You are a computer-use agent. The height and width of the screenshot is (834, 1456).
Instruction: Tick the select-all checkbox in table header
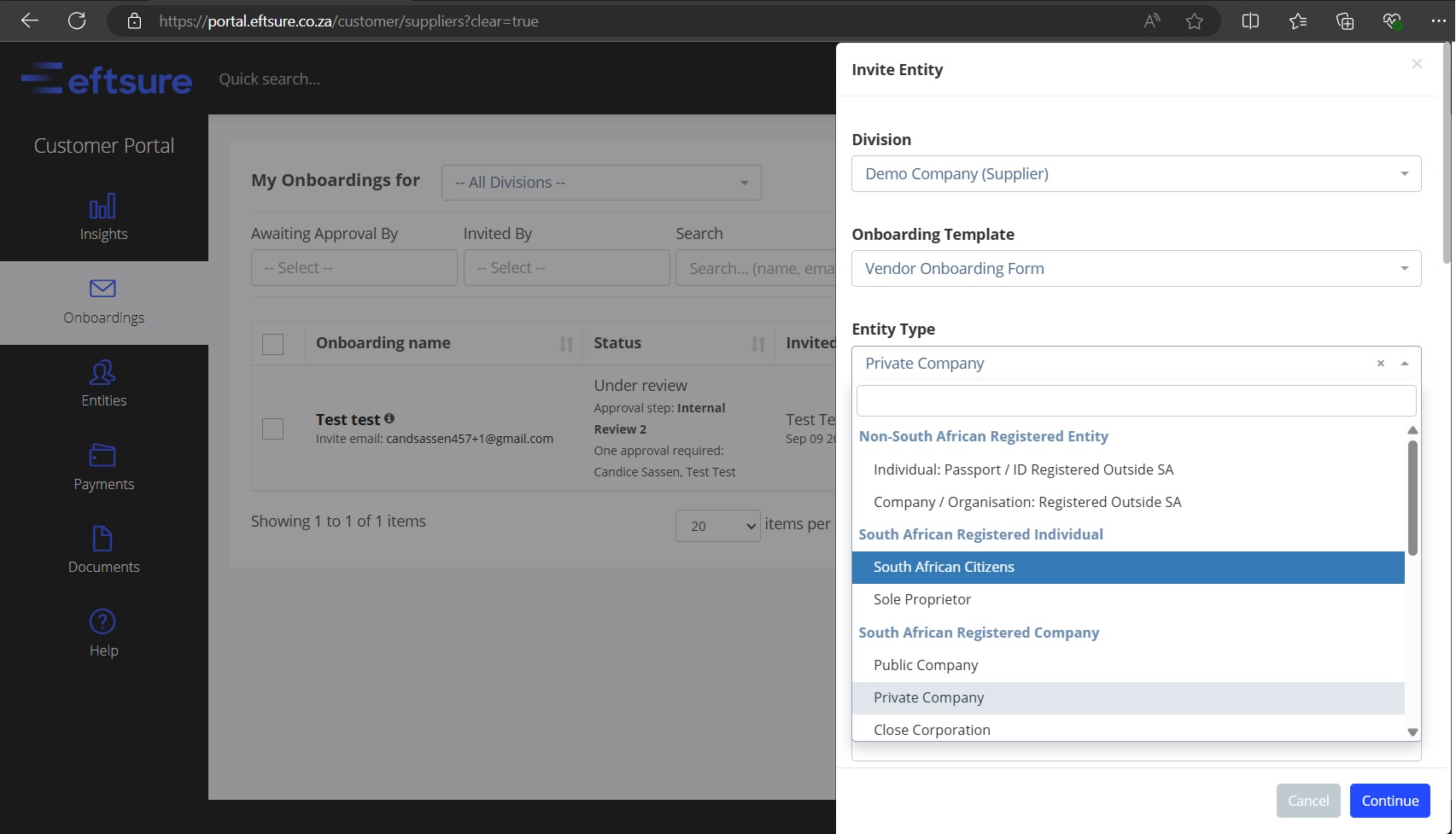272,344
